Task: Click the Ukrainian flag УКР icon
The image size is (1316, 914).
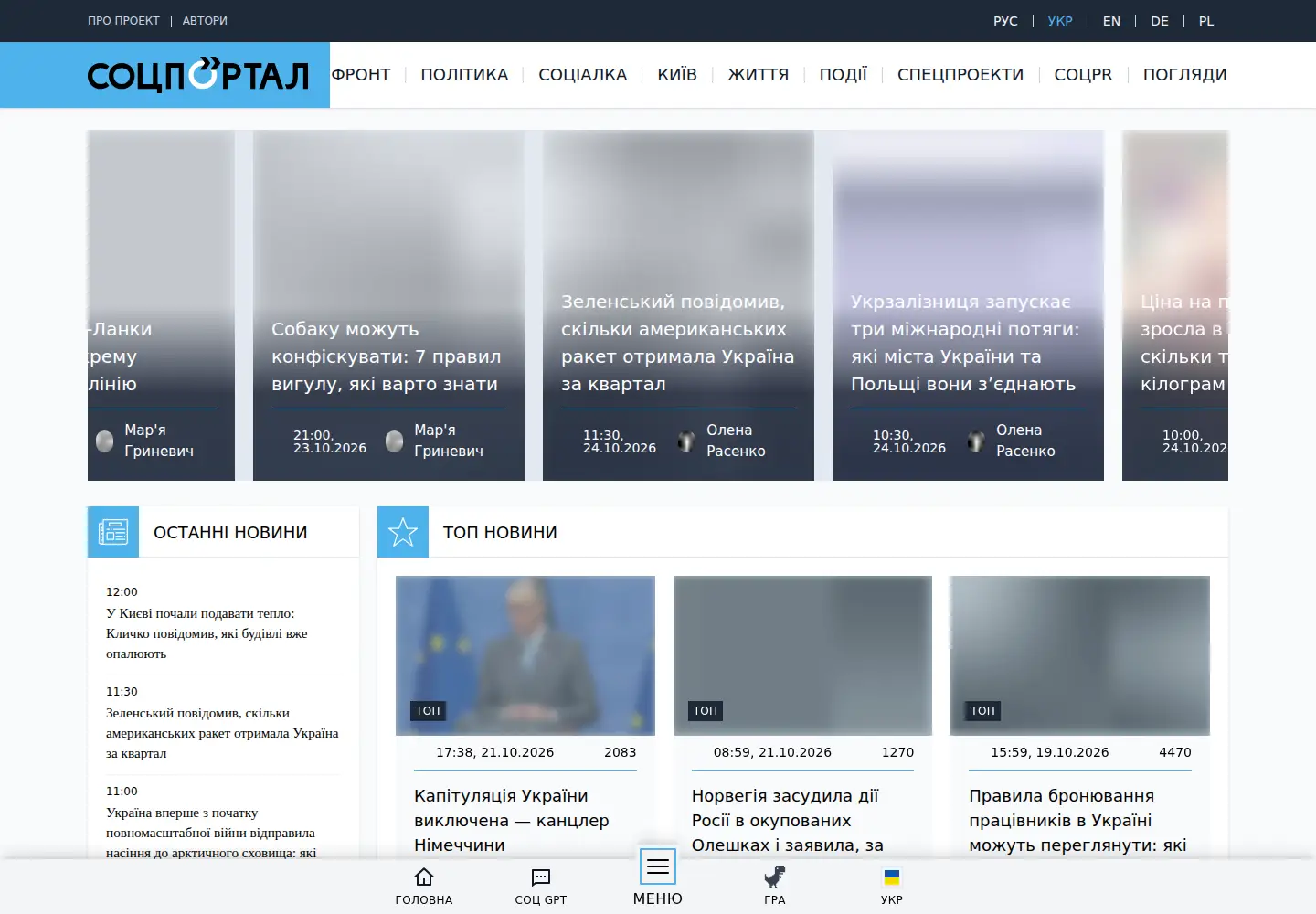Action: tap(892, 877)
